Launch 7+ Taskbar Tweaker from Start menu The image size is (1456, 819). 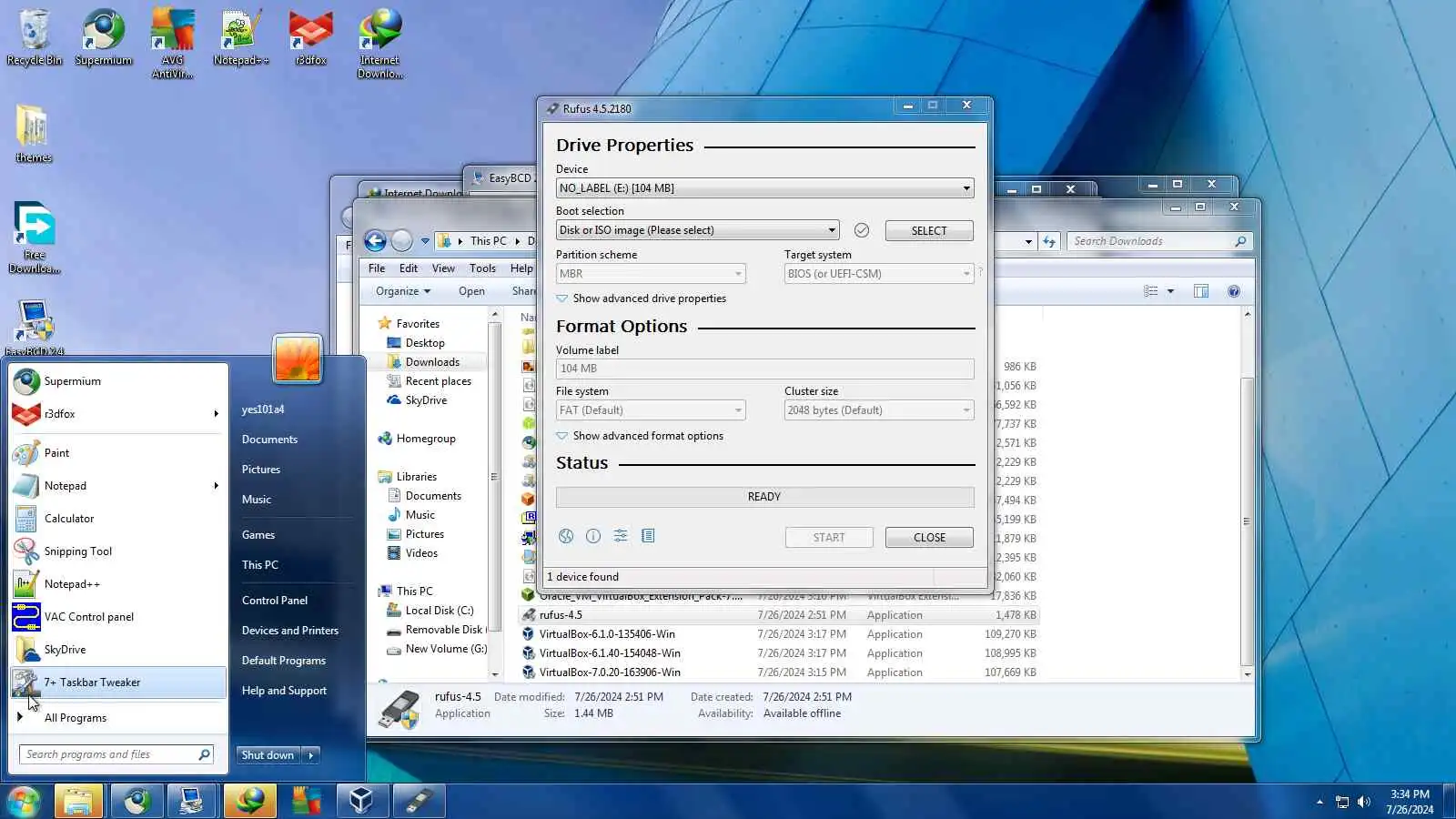[118, 682]
